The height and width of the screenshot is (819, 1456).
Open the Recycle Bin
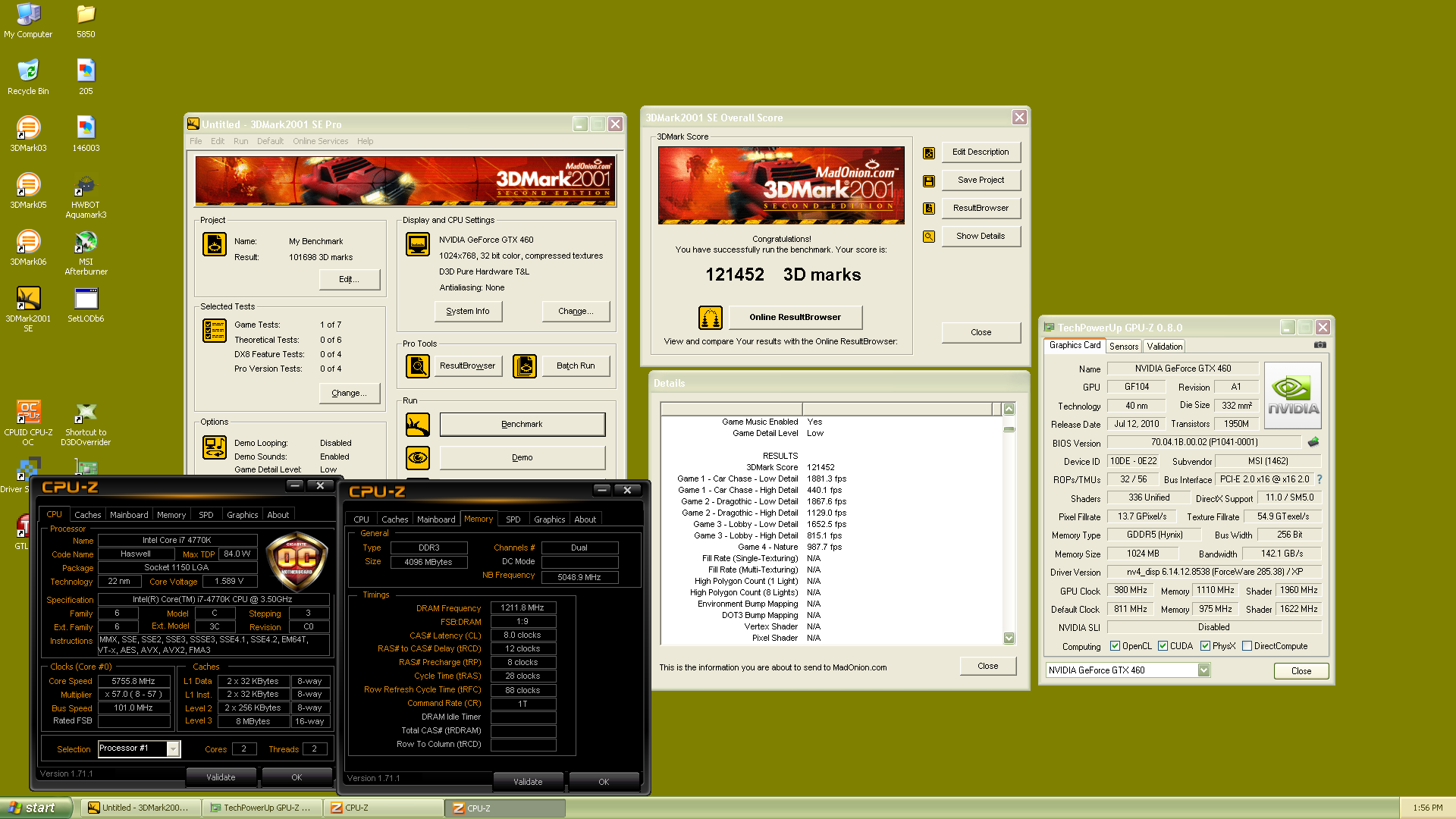click(x=28, y=77)
